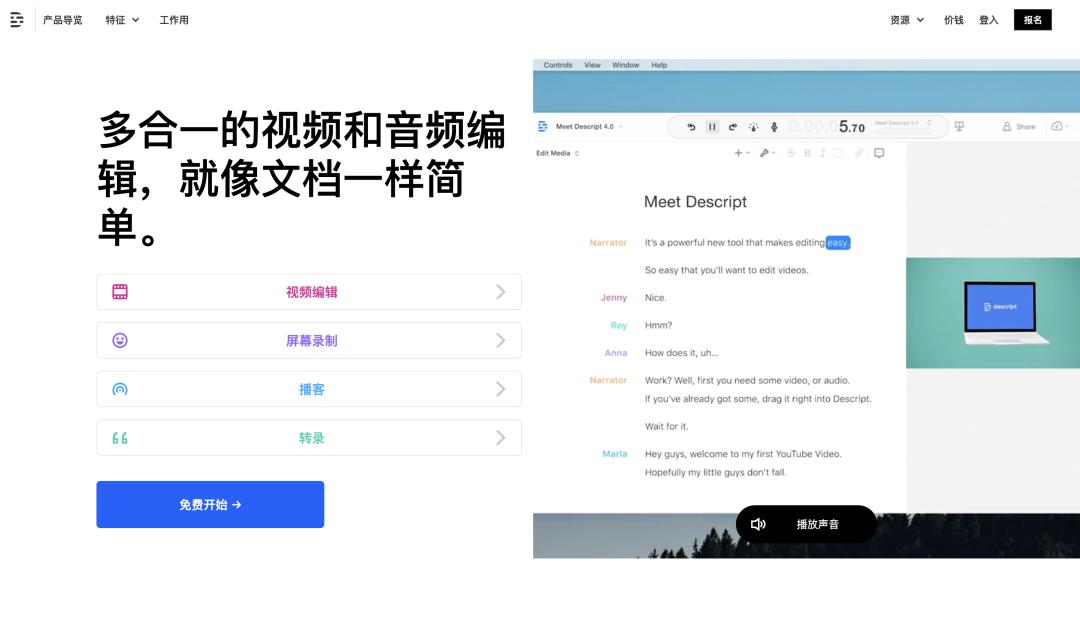The image size is (1080, 620).
Task: Click the box icon in the editor toolbar
Action: tap(838, 153)
